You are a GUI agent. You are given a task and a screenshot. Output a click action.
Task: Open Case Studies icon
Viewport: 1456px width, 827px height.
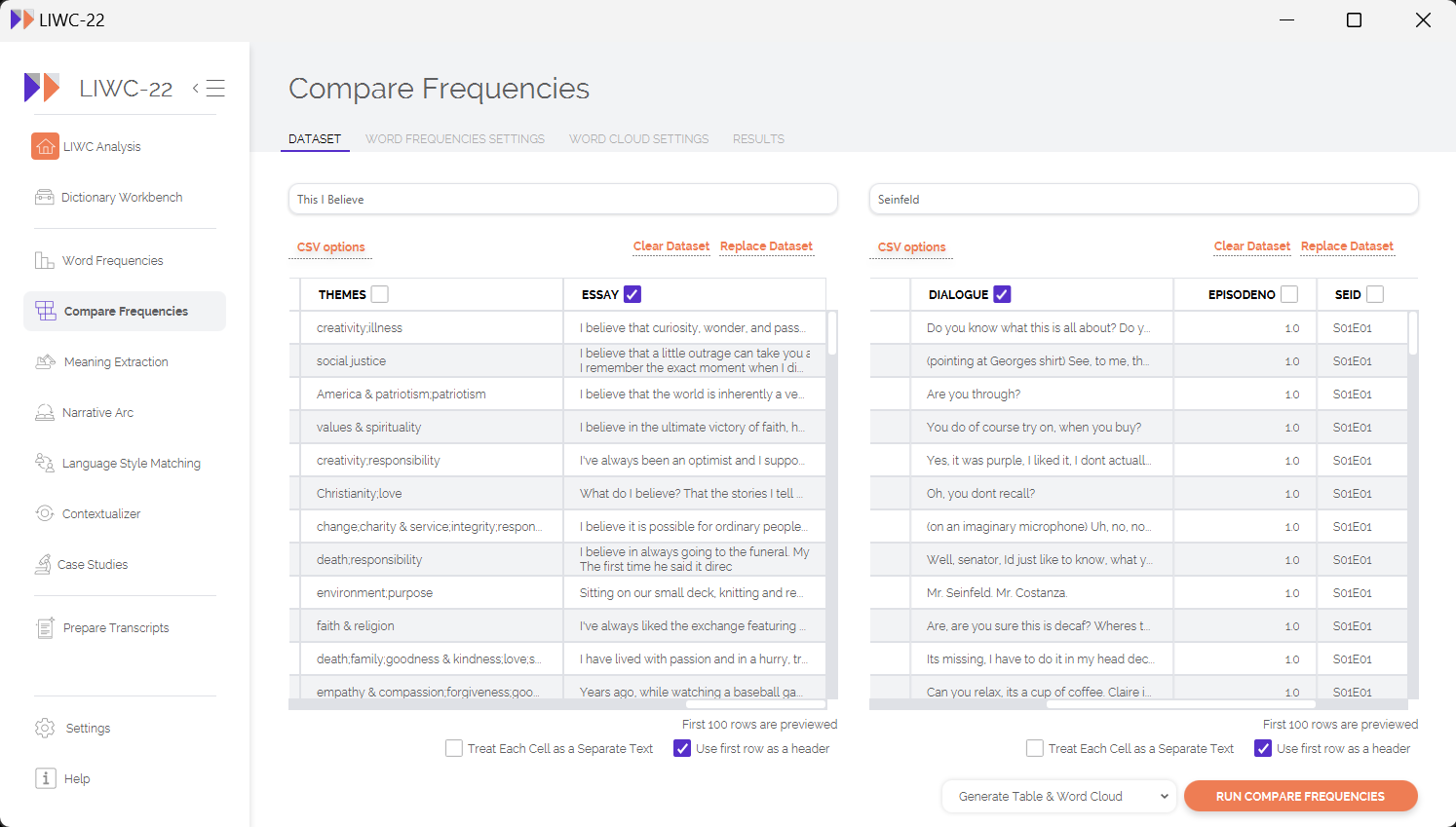[43, 564]
